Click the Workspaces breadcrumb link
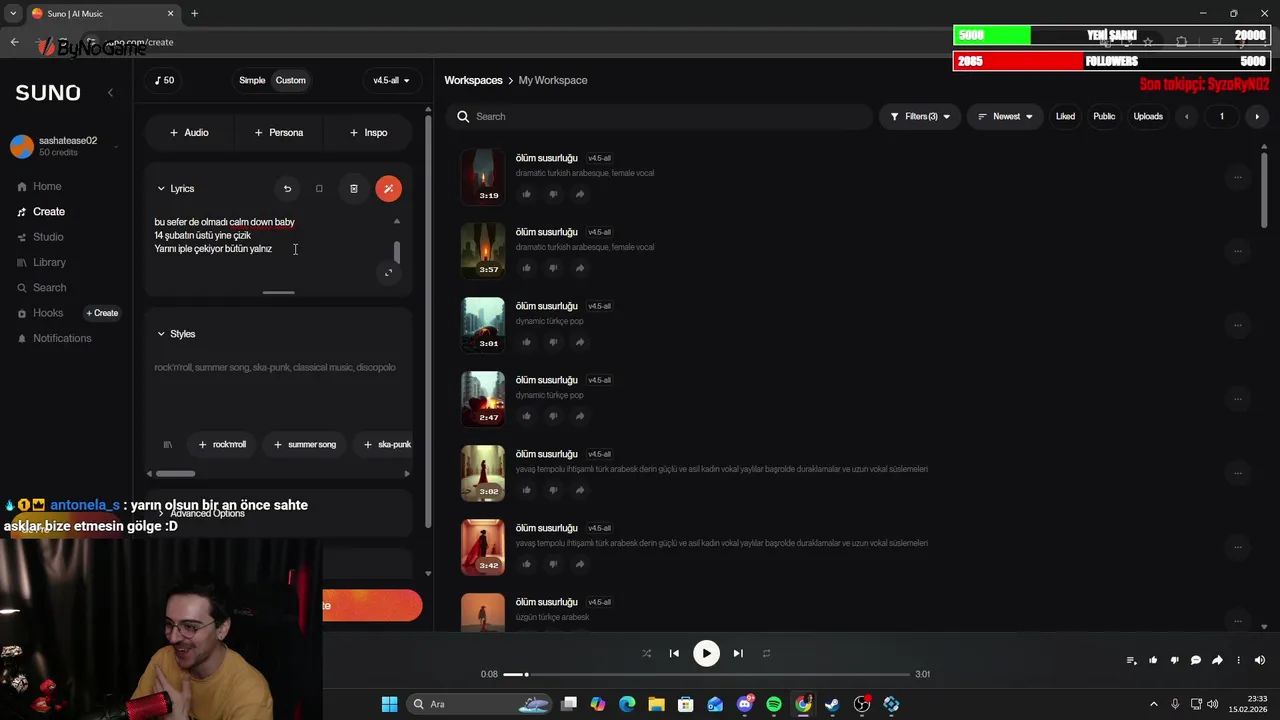The image size is (1280, 720). pos(473,80)
